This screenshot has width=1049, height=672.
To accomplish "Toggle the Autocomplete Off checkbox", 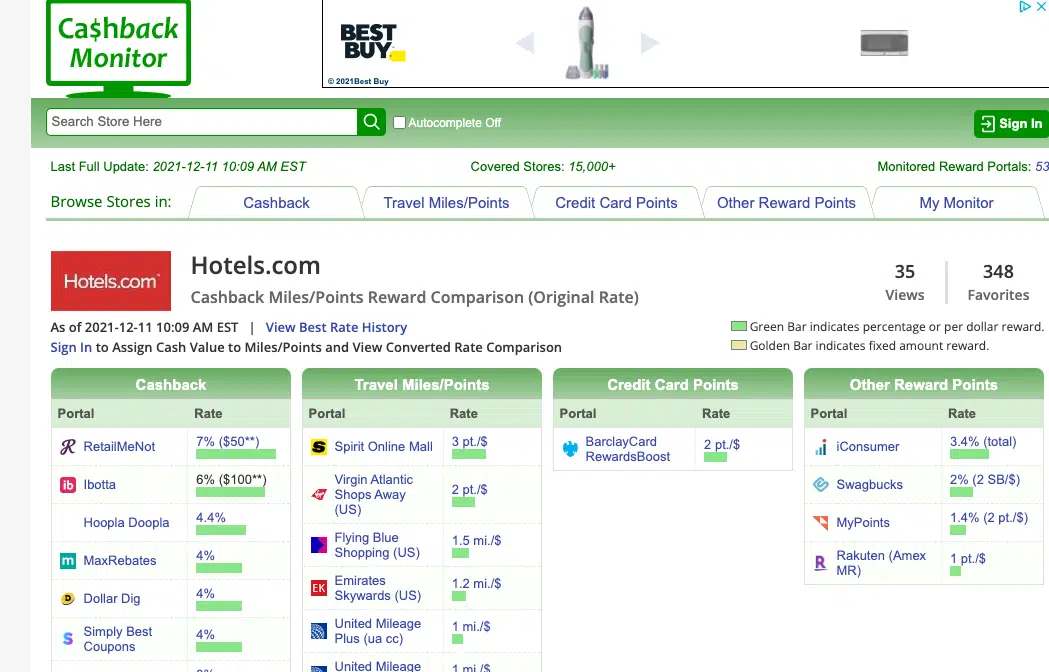I will [399, 122].
